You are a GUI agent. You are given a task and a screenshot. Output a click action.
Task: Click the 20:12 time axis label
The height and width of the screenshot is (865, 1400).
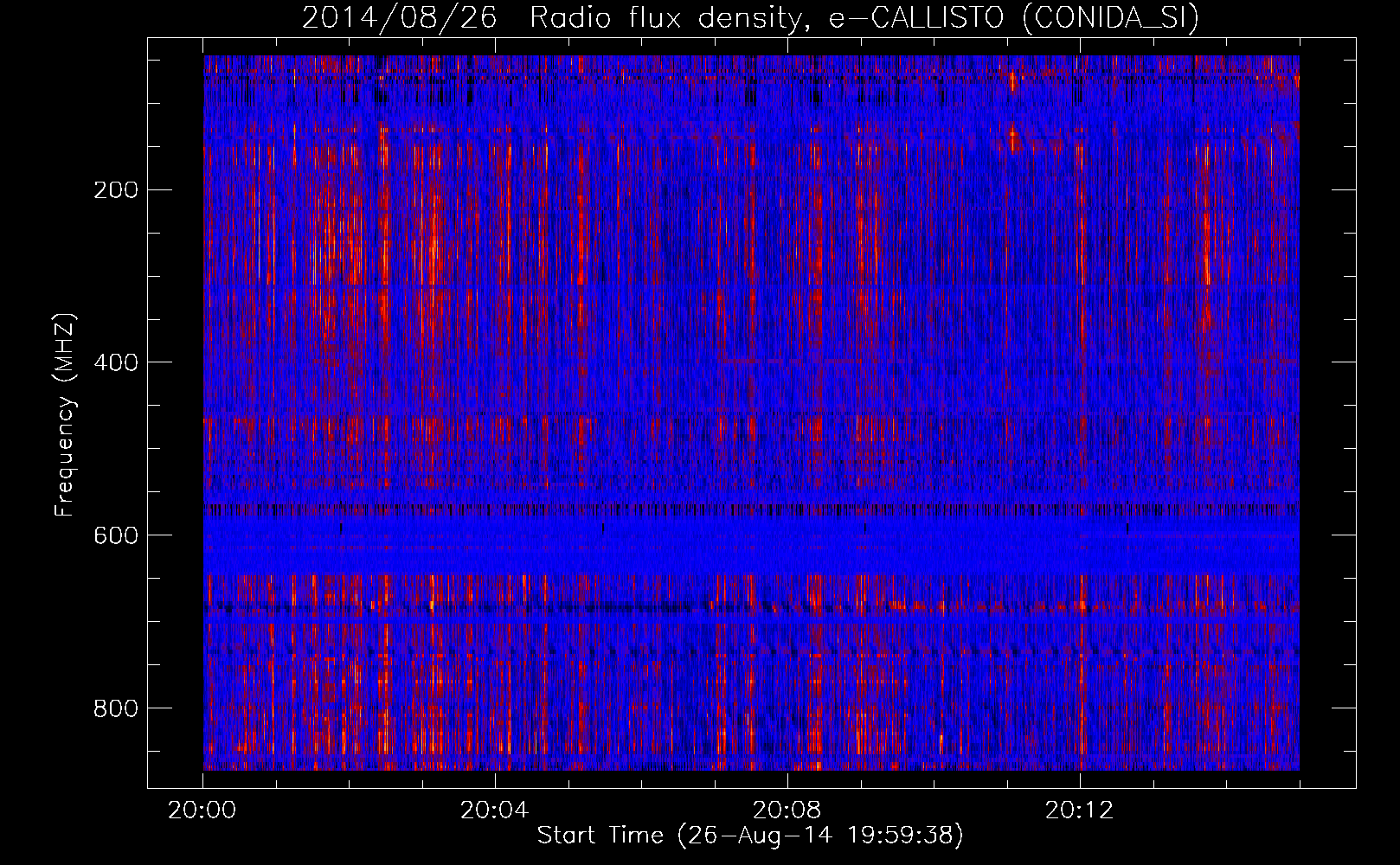[1079, 810]
